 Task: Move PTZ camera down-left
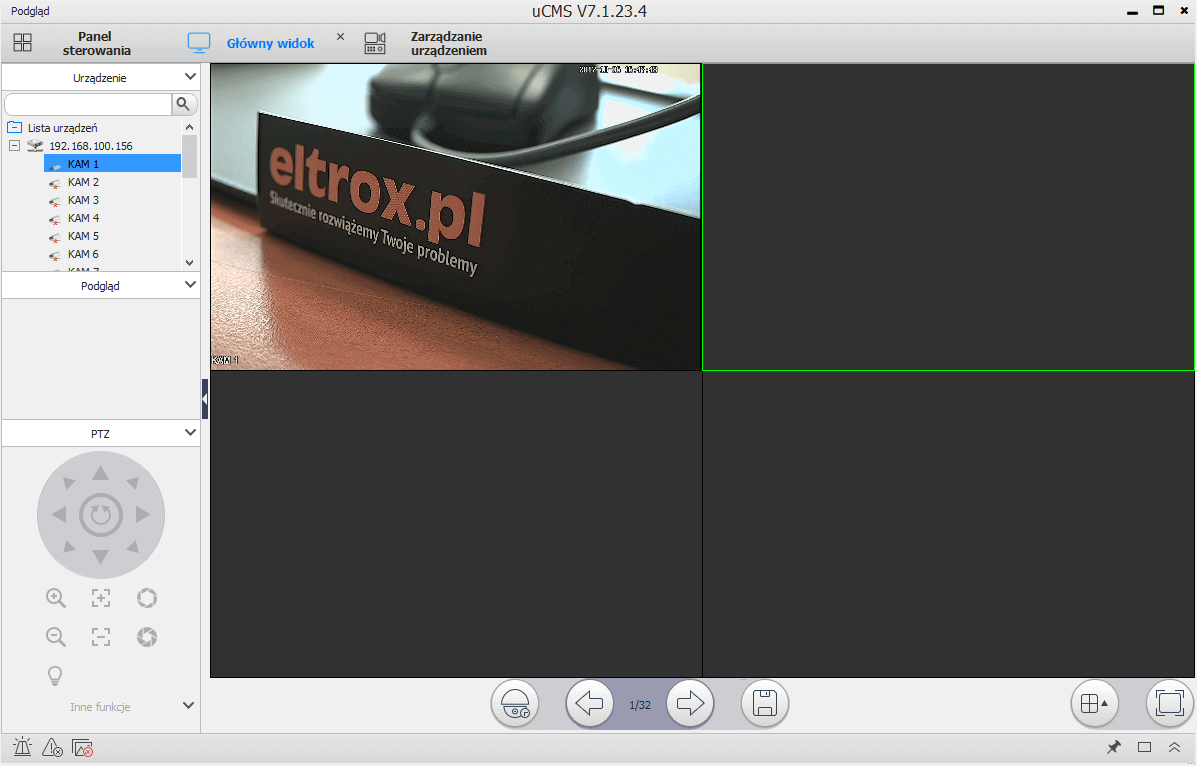(x=69, y=547)
